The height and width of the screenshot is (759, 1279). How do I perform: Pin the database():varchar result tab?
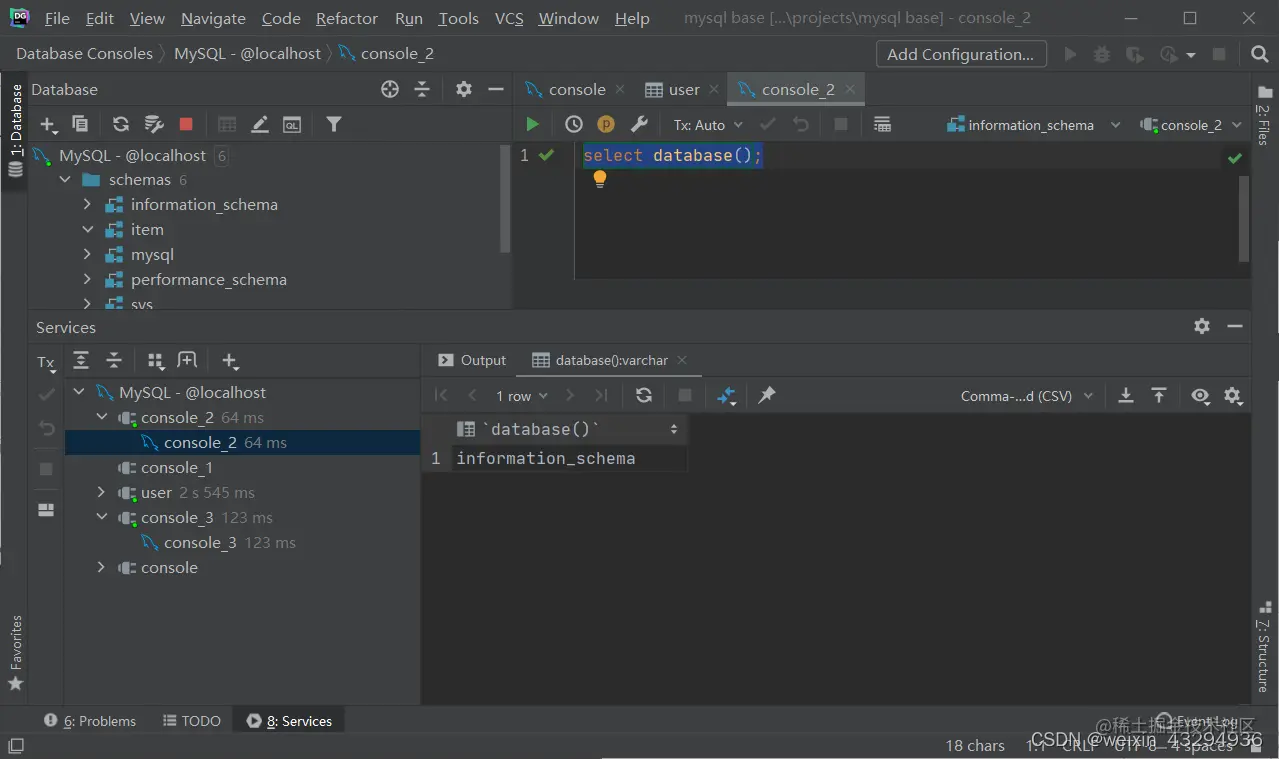point(766,395)
